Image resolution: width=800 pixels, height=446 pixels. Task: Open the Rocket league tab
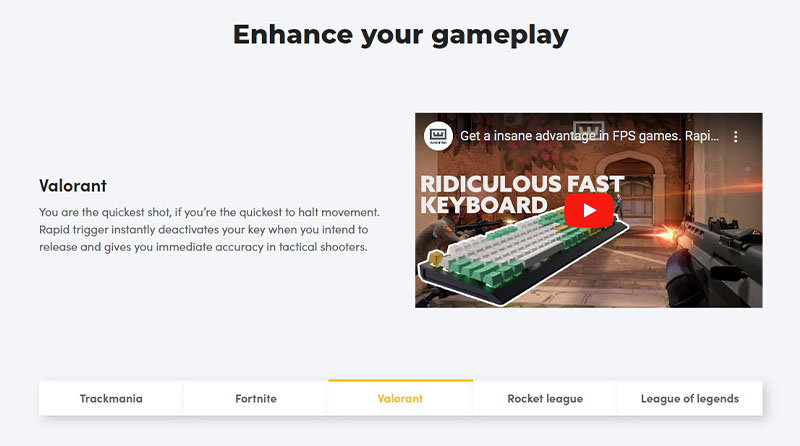(x=545, y=398)
